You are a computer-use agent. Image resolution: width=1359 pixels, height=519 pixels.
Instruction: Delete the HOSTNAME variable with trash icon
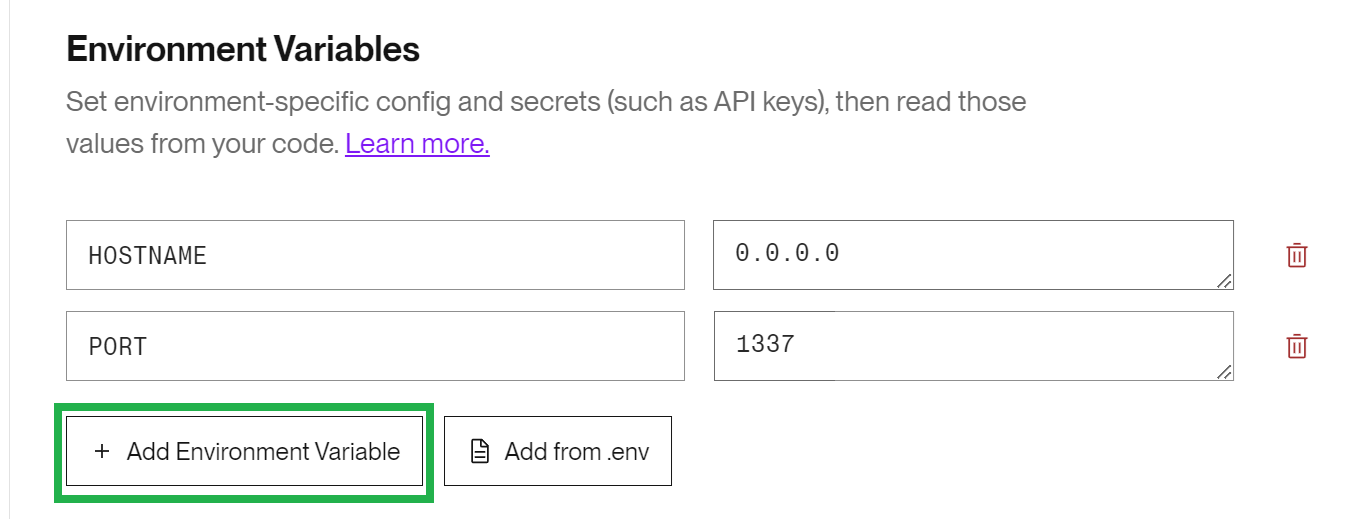1296,255
